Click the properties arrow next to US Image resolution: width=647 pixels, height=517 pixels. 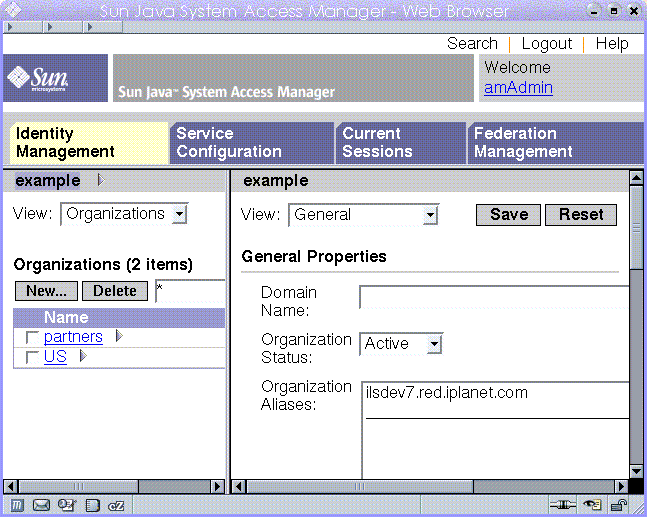pos(83,355)
